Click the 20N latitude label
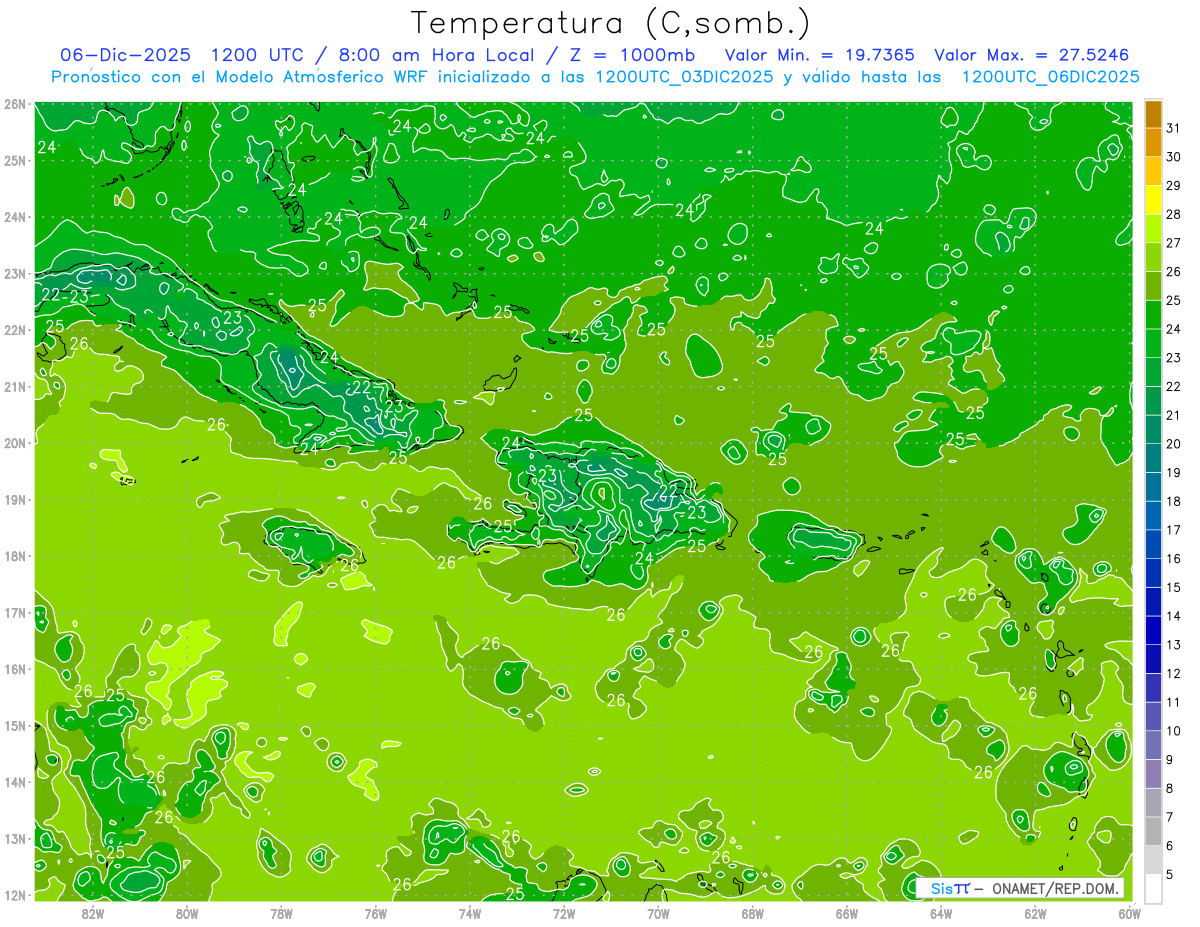The height and width of the screenshot is (927, 1200). click(x=14, y=443)
